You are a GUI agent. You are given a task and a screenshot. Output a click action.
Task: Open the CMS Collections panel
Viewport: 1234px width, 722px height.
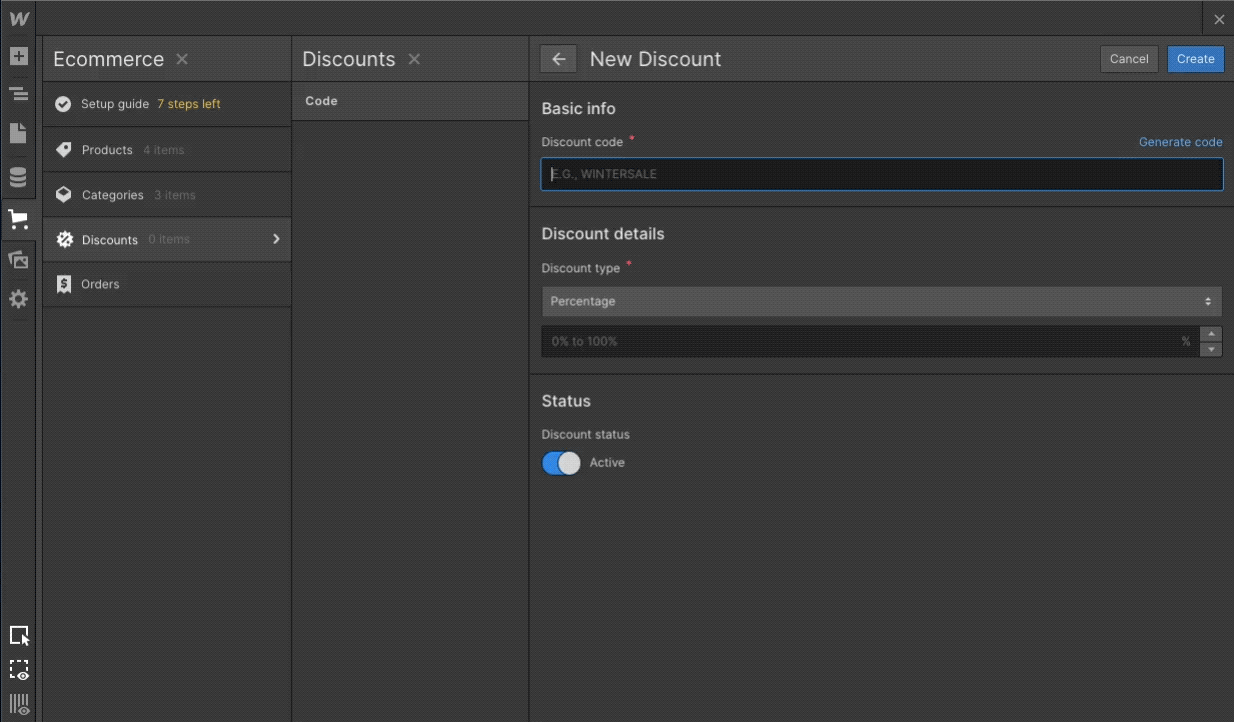click(19, 177)
